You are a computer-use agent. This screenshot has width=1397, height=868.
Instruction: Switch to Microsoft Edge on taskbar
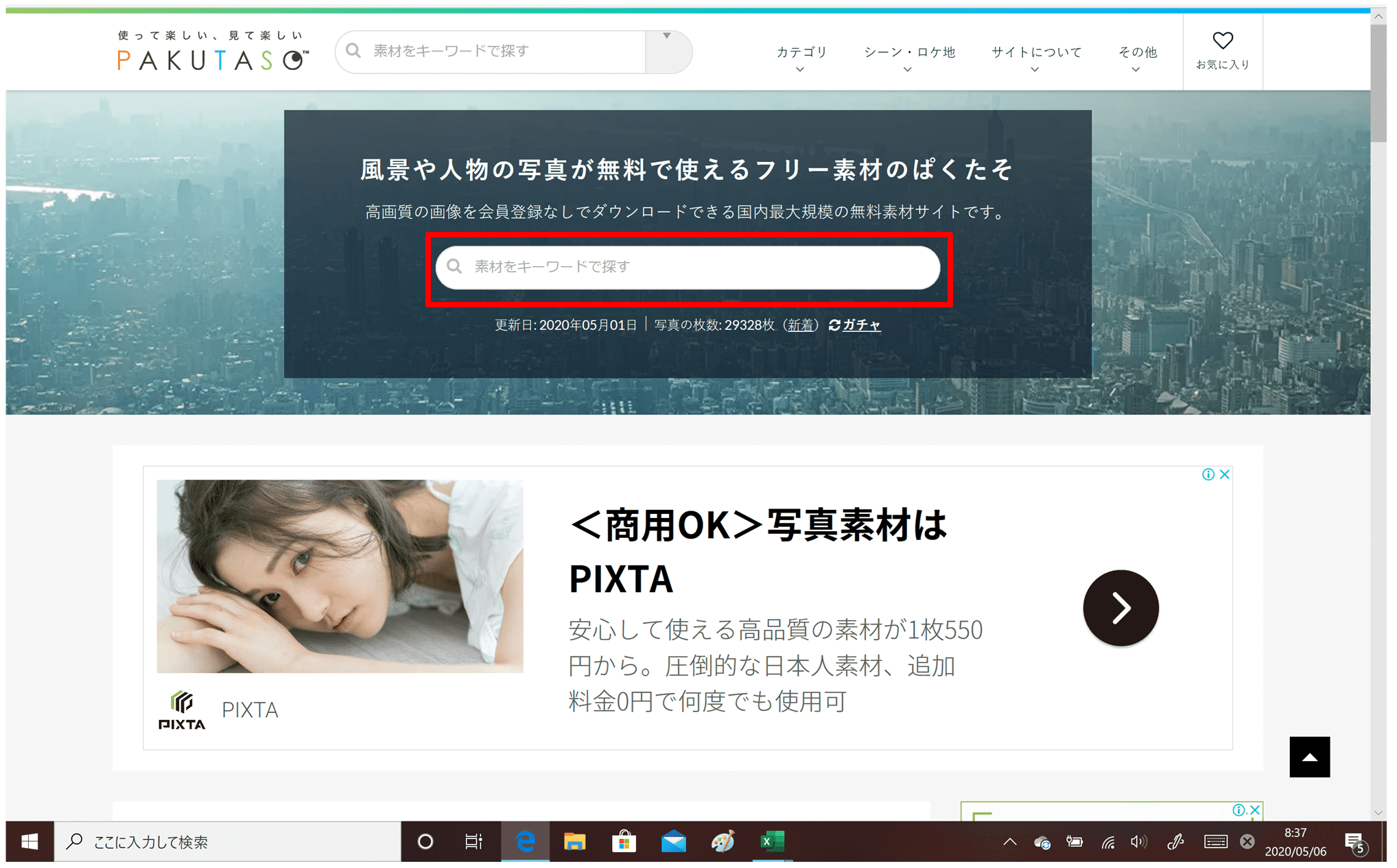coord(525,841)
